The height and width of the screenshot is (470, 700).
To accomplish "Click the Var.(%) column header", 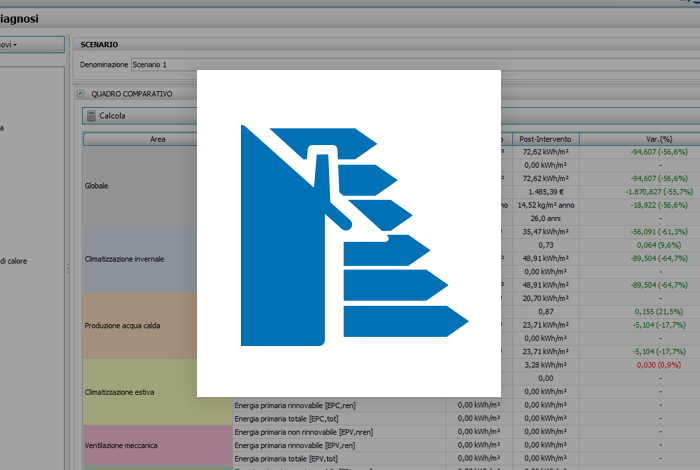I will point(638,139).
